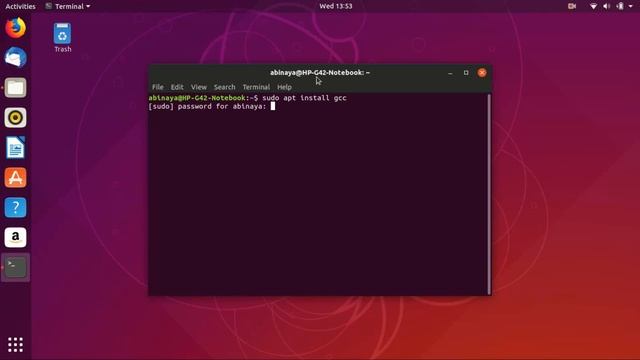640x360 pixels.
Task: Maximize the terminal window
Action: (x=466, y=73)
